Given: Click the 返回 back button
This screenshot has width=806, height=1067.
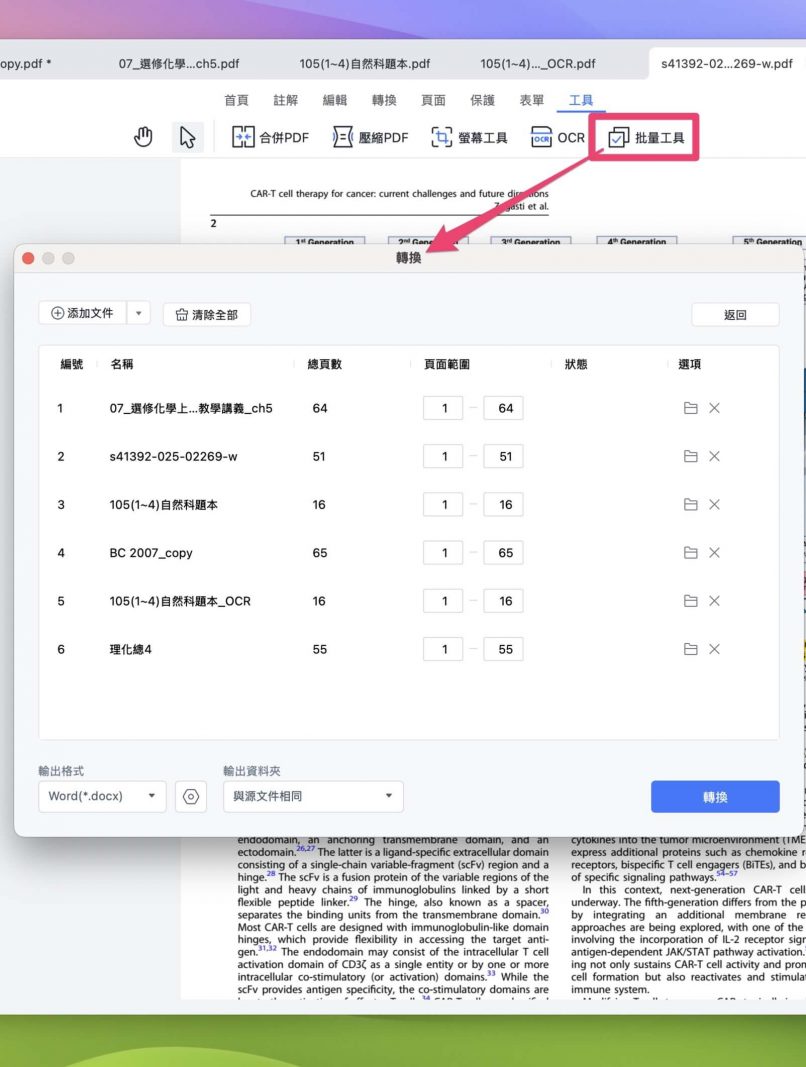Looking at the screenshot, I should point(735,314).
